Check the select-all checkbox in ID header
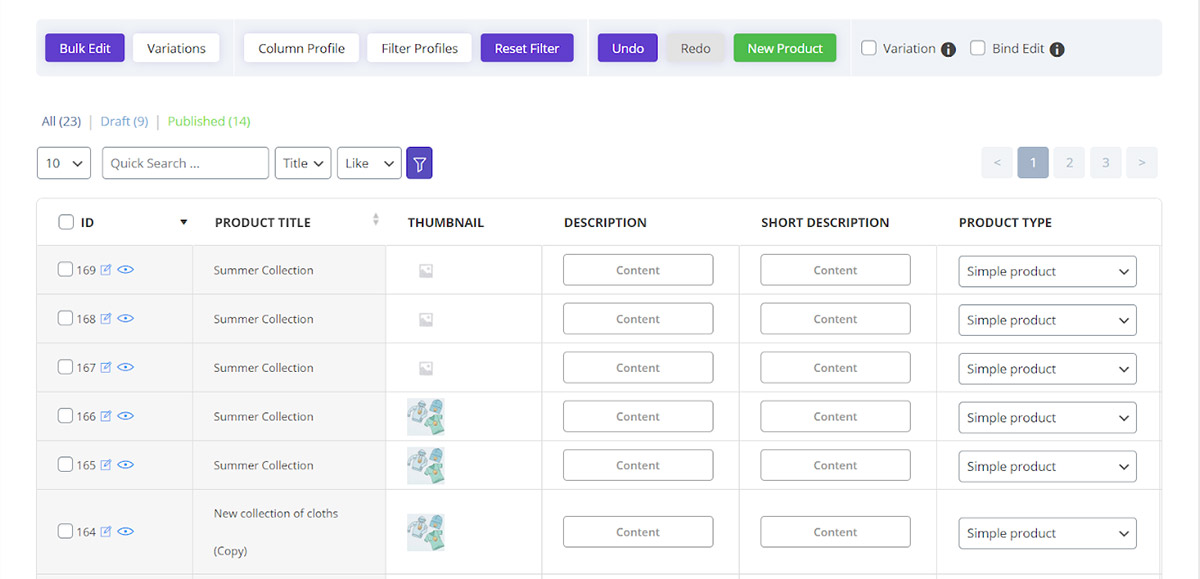1200x579 pixels. pyautogui.click(x=66, y=222)
